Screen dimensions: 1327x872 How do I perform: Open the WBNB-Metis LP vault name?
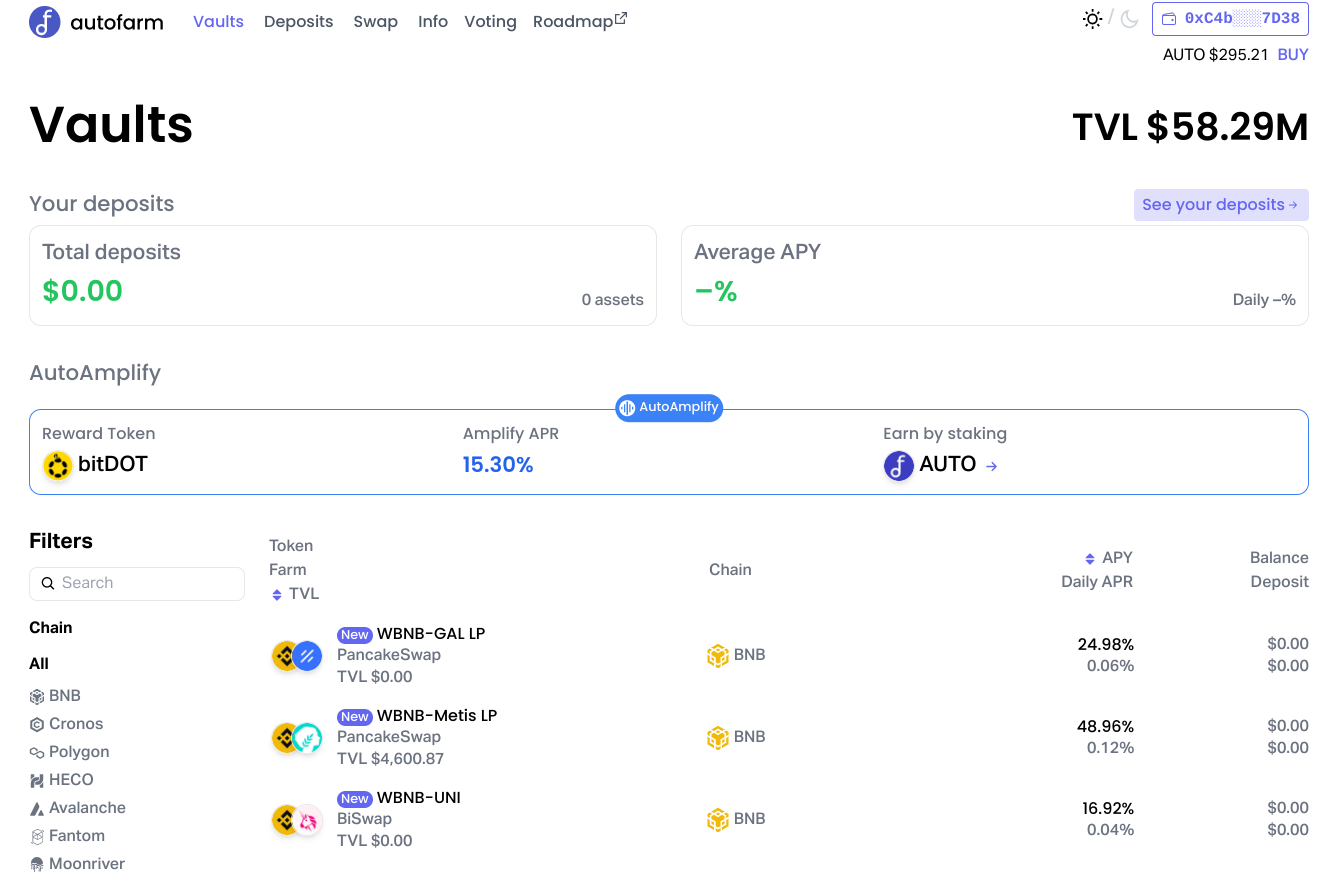pos(437,716)
